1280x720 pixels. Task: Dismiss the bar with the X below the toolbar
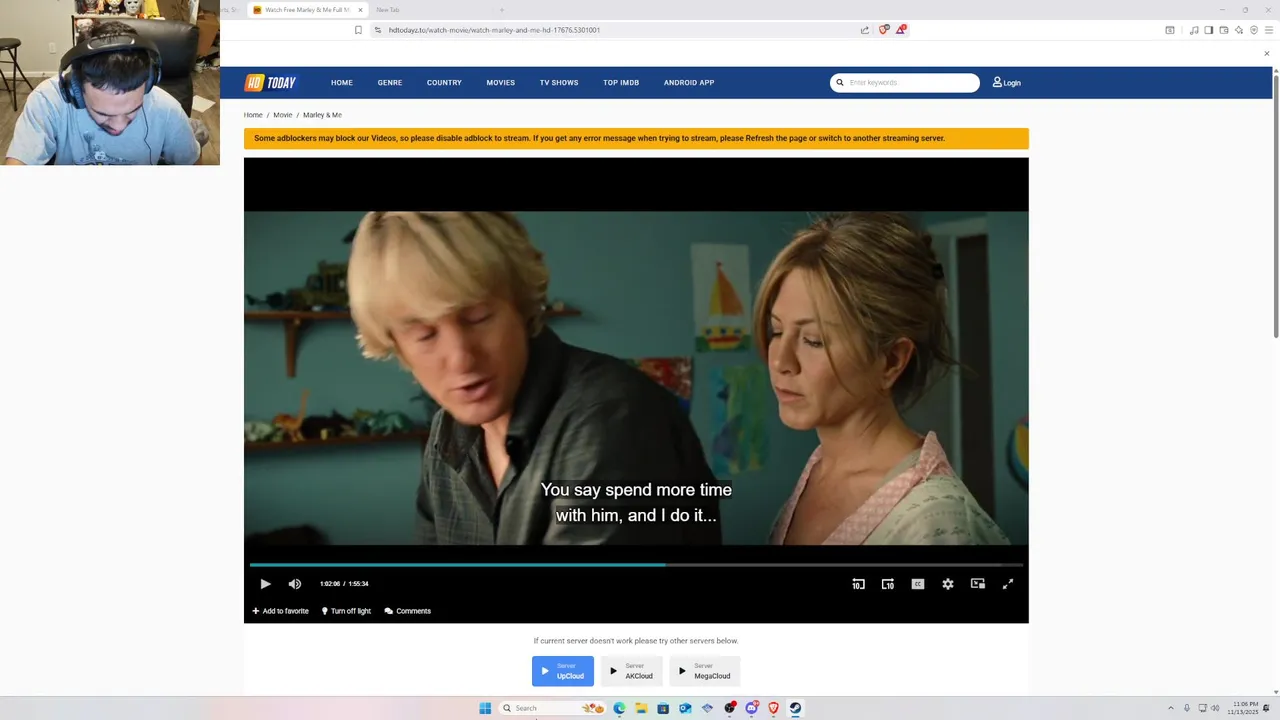[x=1266, y=54]
